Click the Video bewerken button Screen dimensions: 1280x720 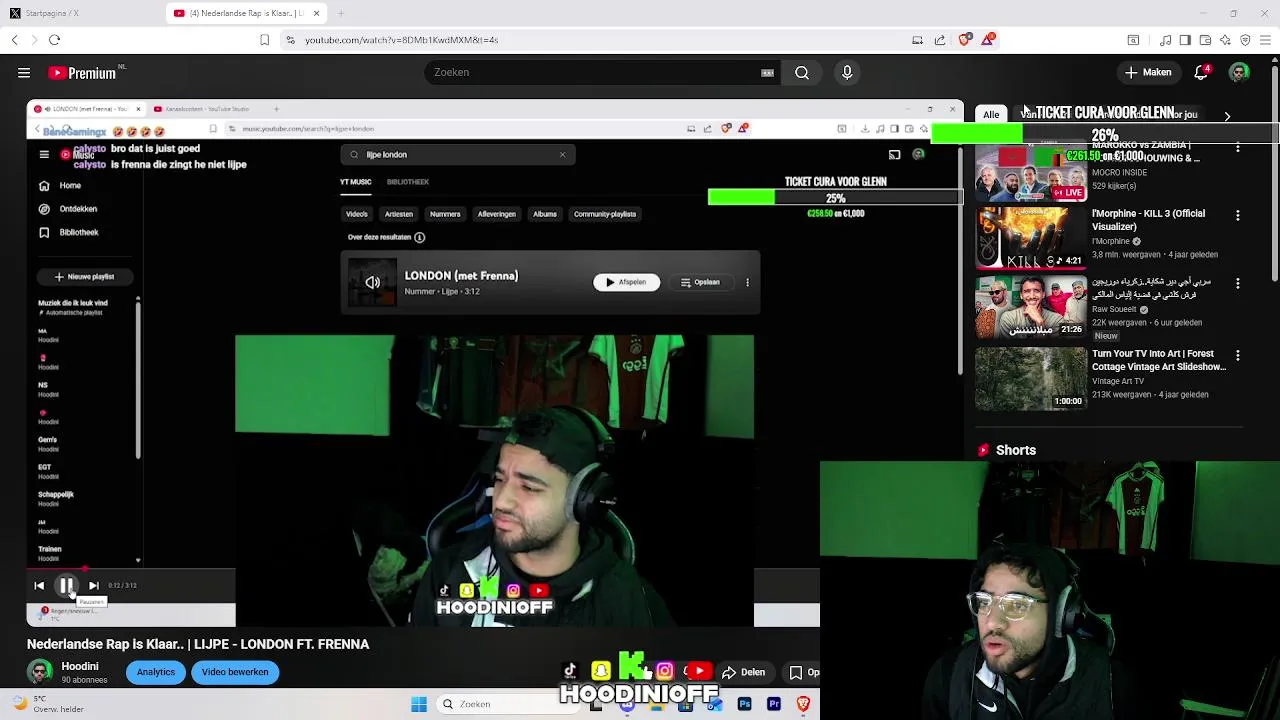[235, 672]
